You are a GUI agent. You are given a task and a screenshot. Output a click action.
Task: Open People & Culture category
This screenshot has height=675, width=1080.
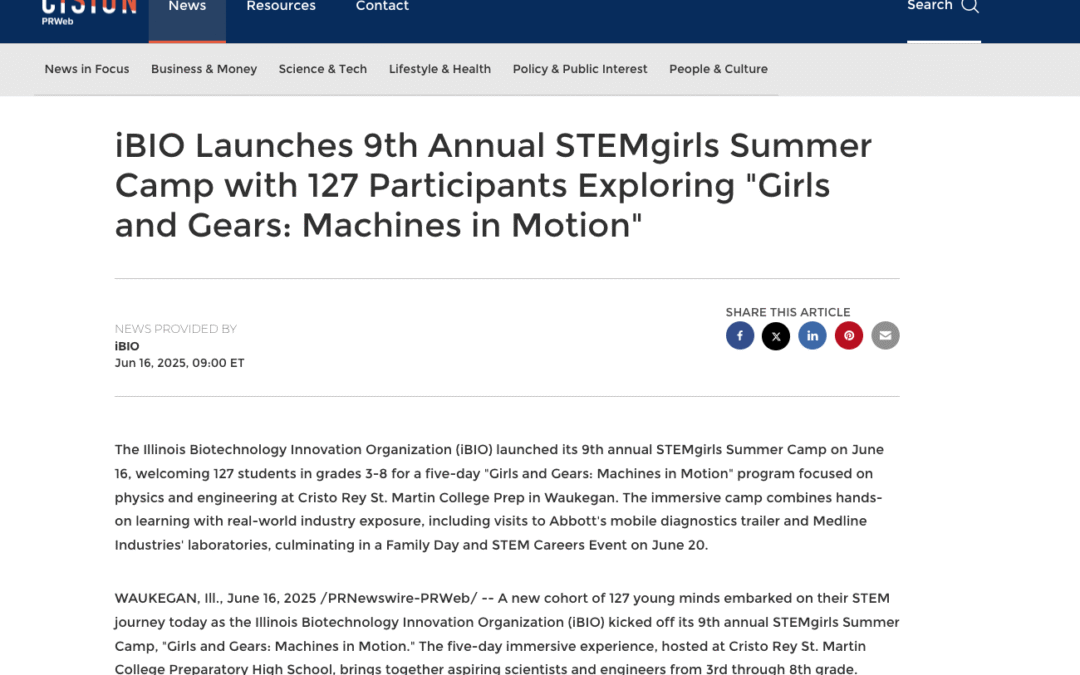[718, 69]
